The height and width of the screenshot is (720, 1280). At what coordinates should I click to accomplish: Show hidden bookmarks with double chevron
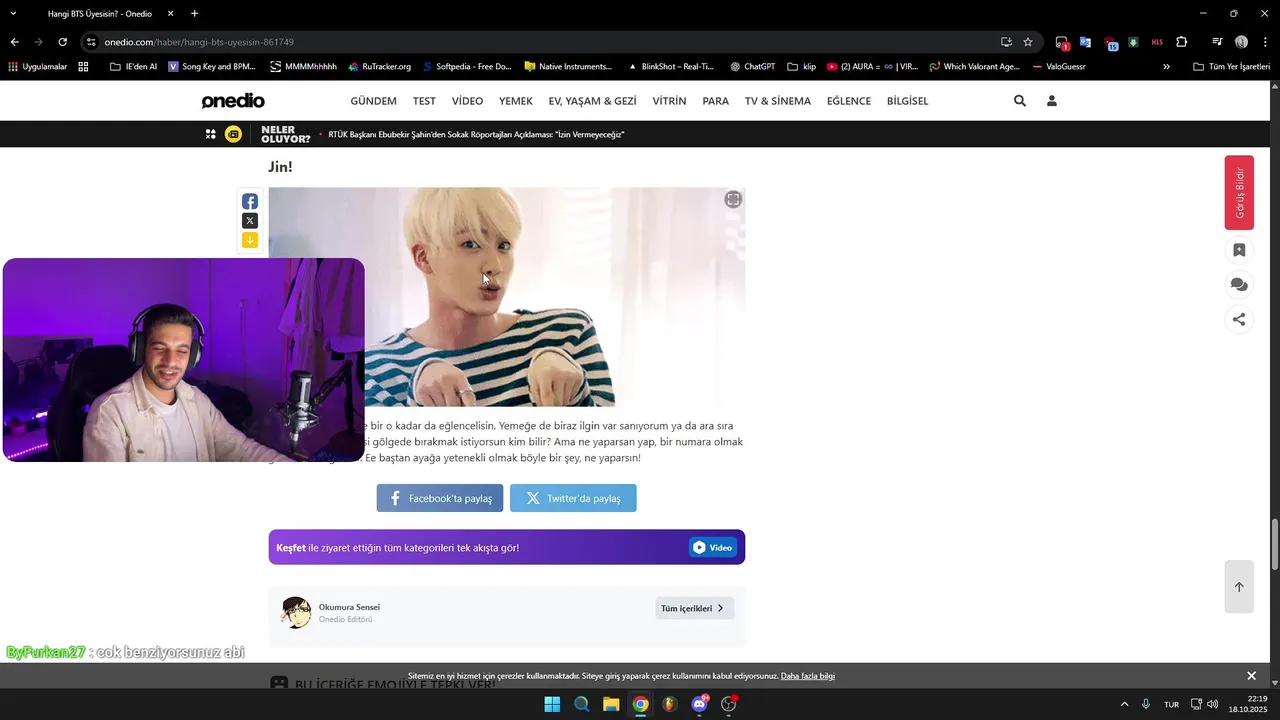coord(1166,67)
